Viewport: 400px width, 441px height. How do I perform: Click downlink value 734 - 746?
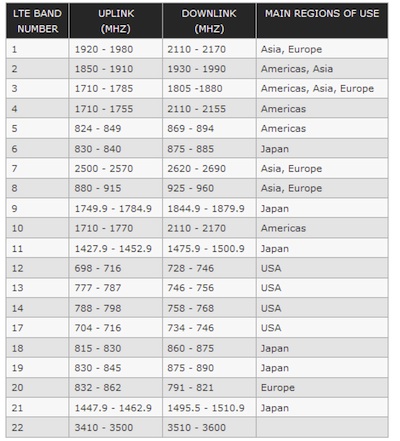click(x=209, y=328)
